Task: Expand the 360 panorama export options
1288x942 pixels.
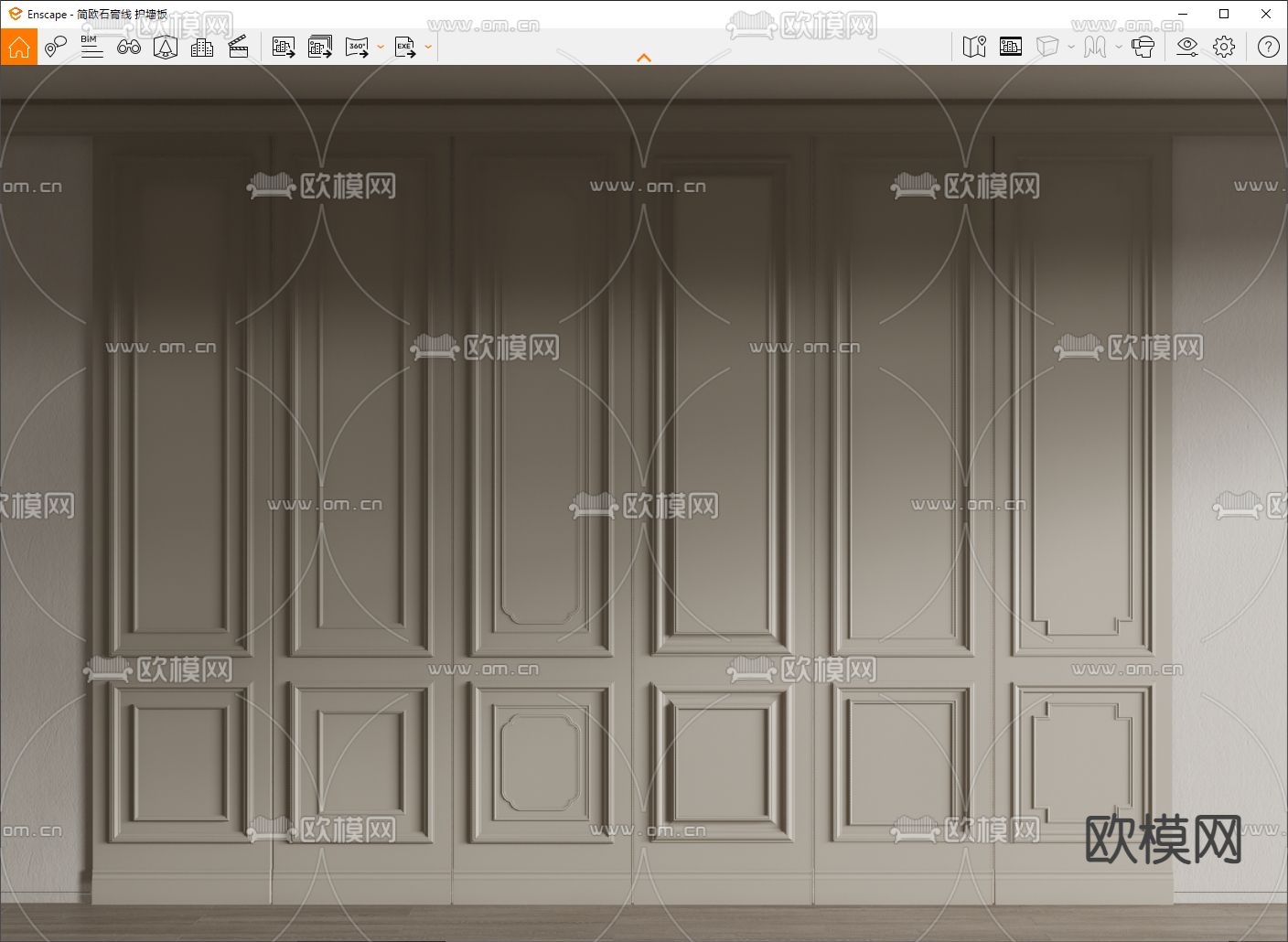Action: click(x=381, y=47)
